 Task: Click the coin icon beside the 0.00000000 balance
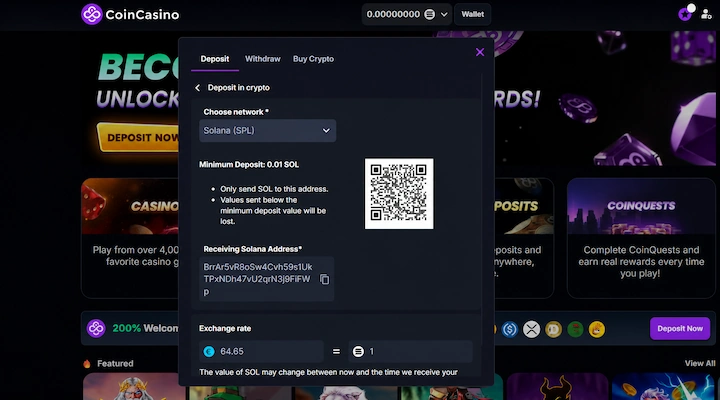[x=429, y=14]
